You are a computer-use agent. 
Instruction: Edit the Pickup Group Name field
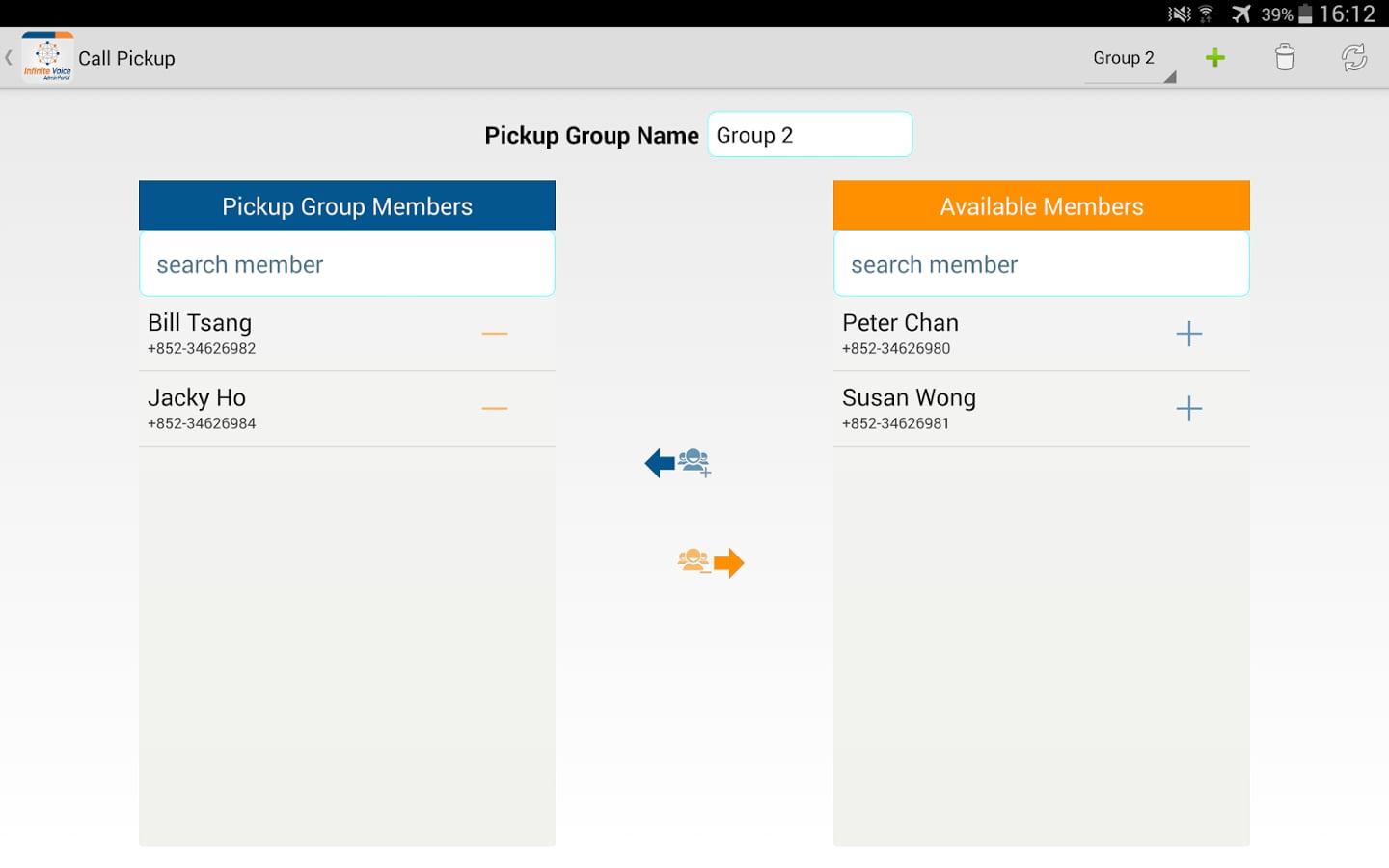(810, 135)
